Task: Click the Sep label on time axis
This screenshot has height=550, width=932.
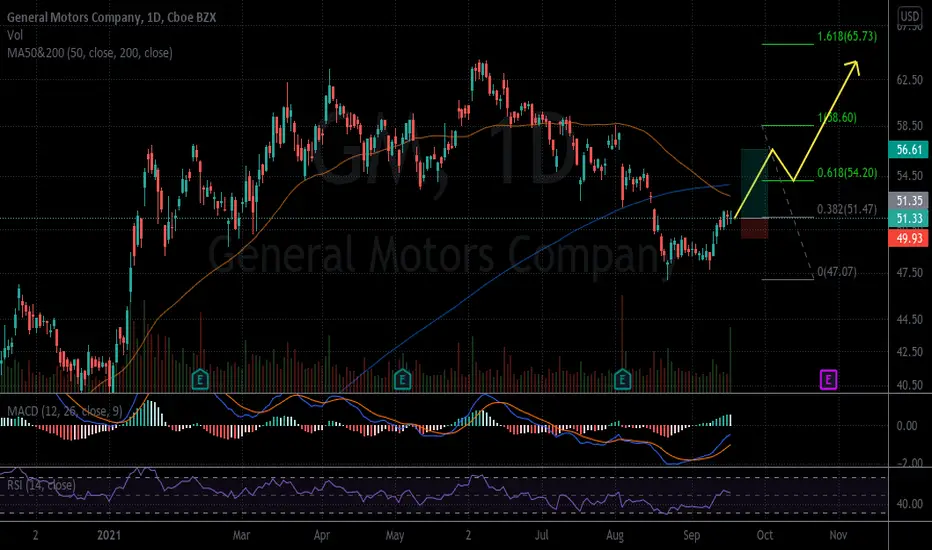Action: pos(691,535)
